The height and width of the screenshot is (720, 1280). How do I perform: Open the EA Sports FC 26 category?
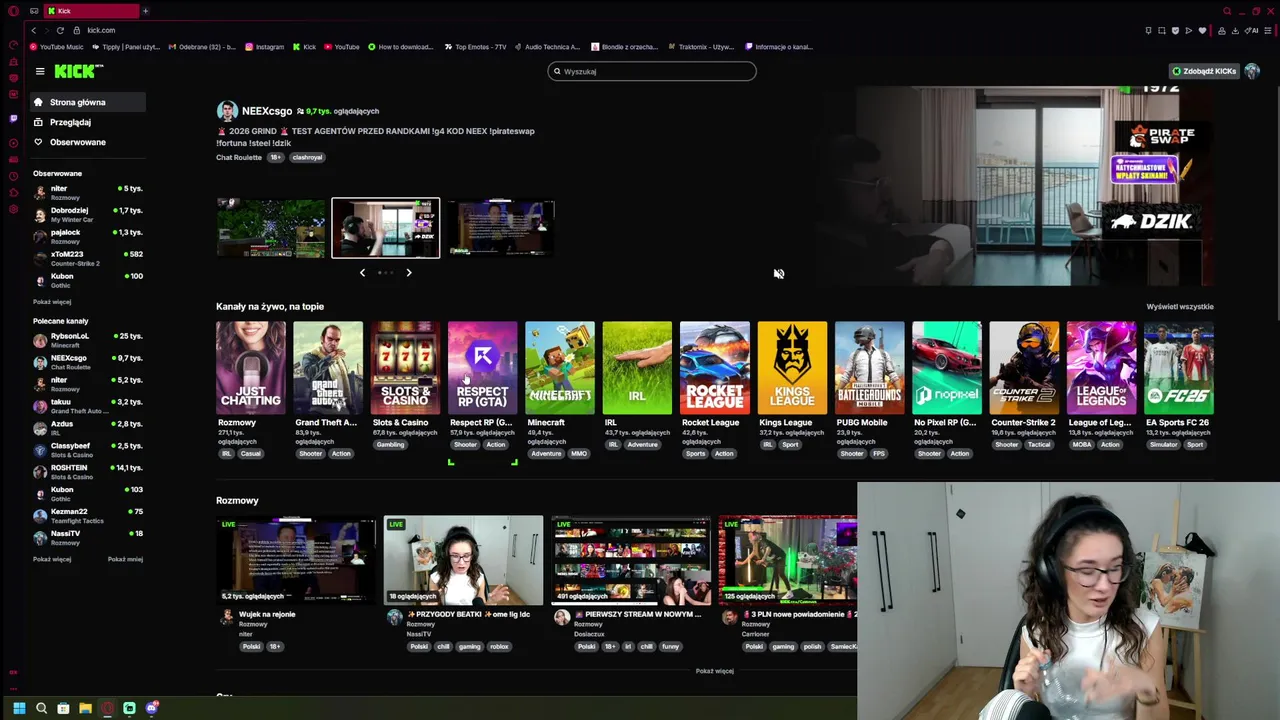click(x=1179, y=367)
